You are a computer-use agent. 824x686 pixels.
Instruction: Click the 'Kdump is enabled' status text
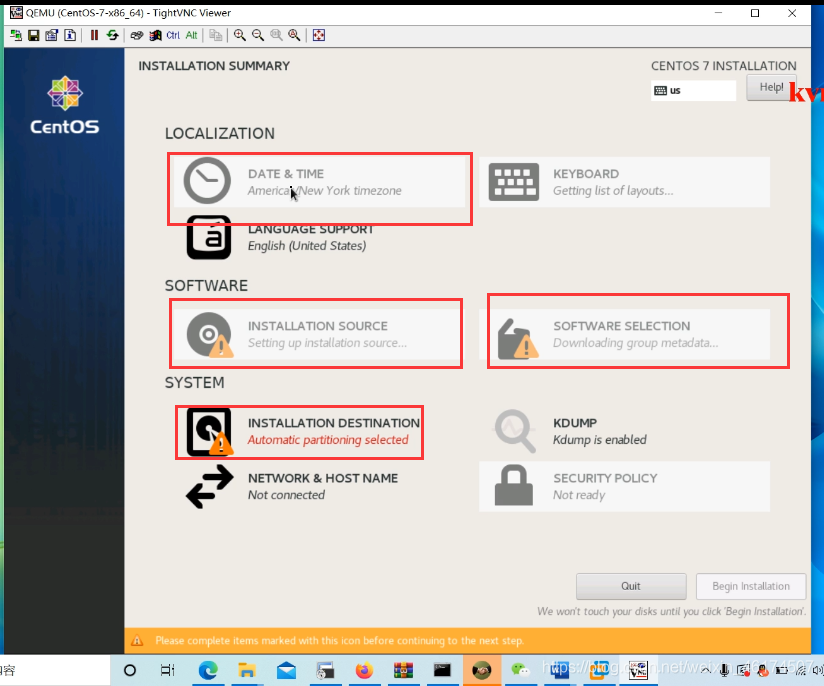600,440
